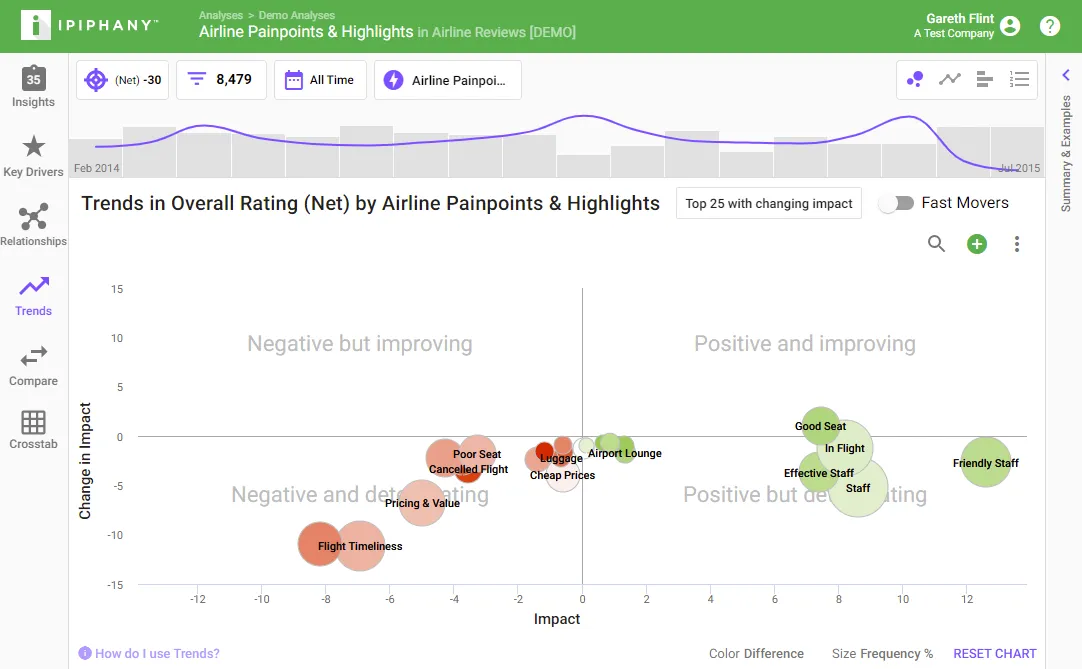Switch to the Compare arrows view
The image size is (1082, 669).
pyautogui.click(x=33, y=366)
